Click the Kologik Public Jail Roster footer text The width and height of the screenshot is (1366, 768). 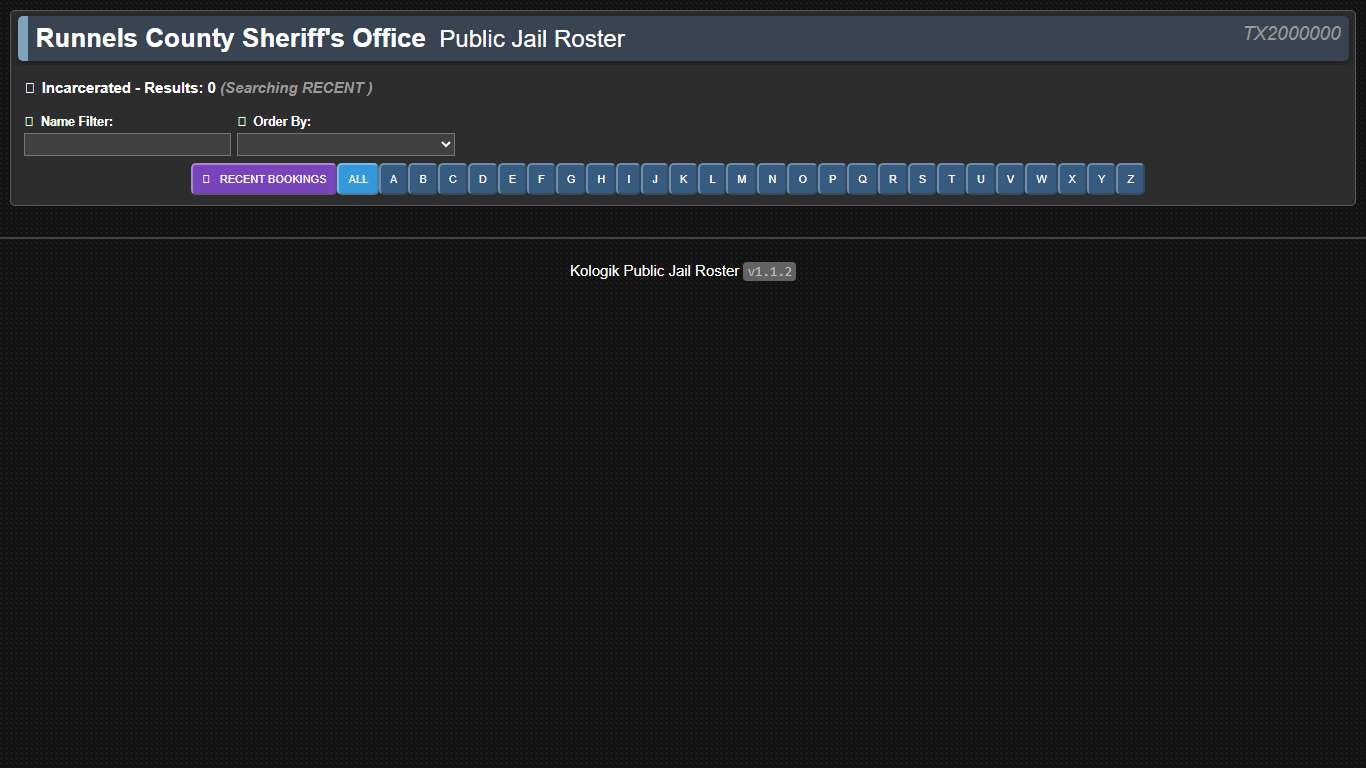tap(655, 271)
